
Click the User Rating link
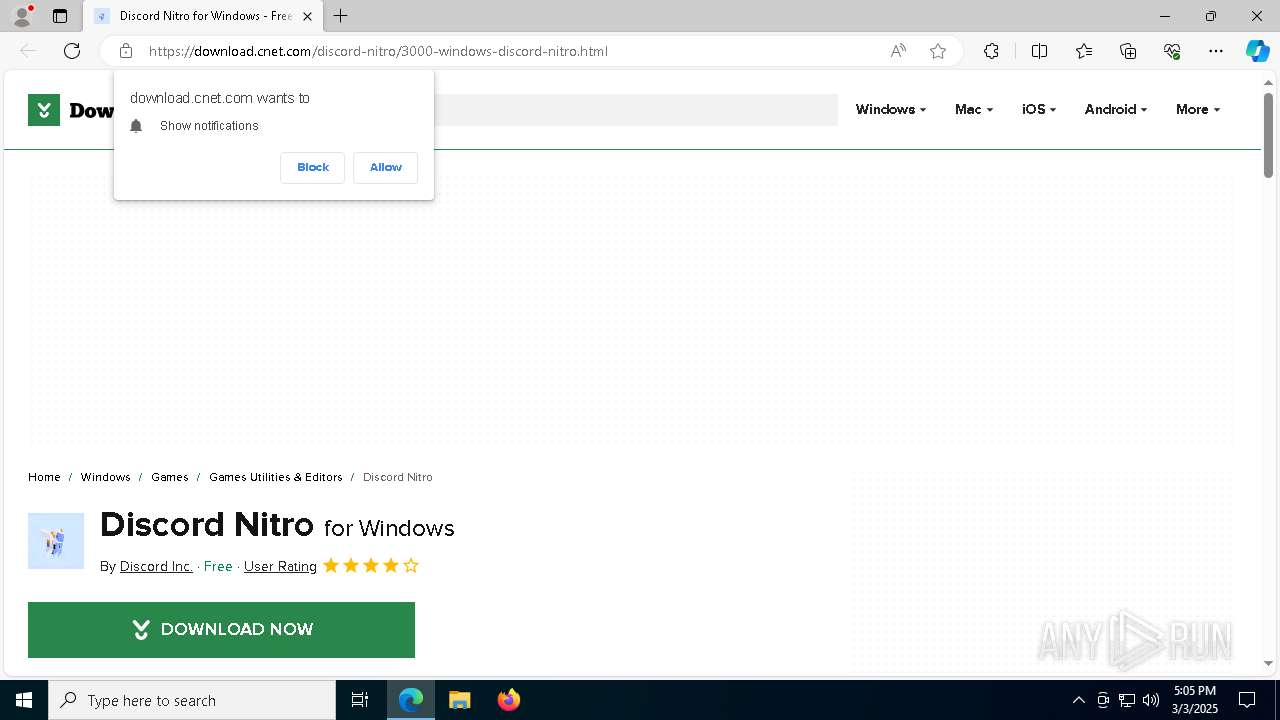(x=280, y=566)
